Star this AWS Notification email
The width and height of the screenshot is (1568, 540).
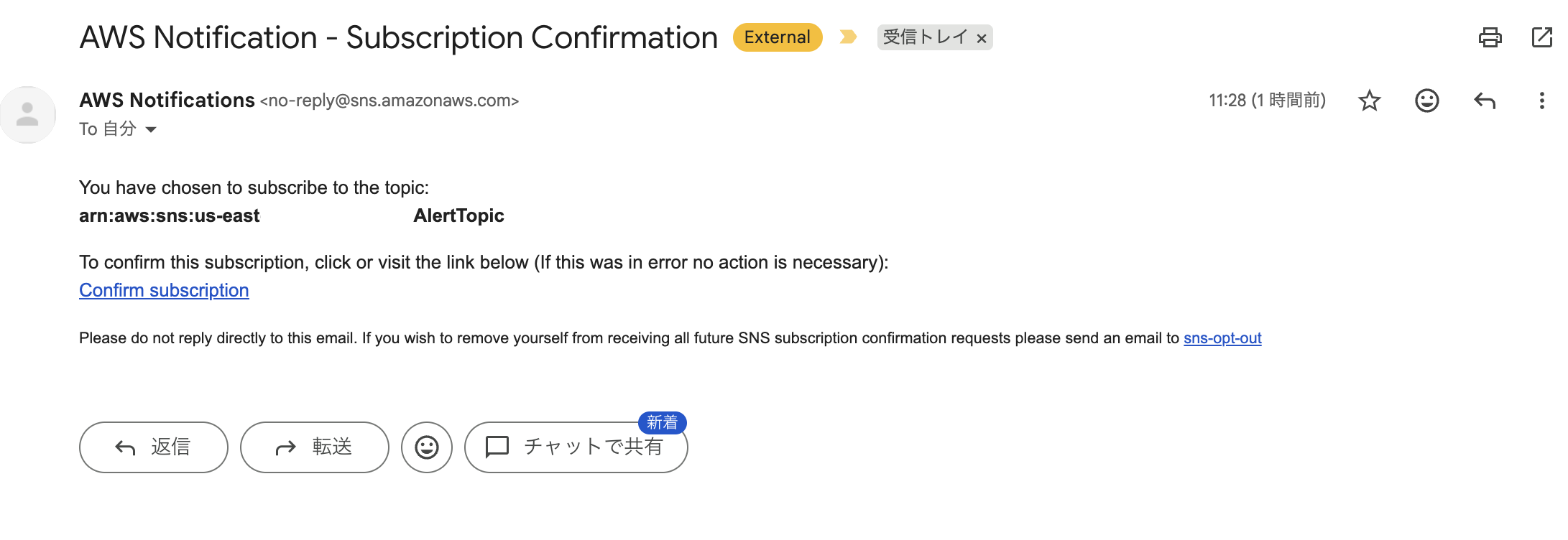[x=1369, y=101]
